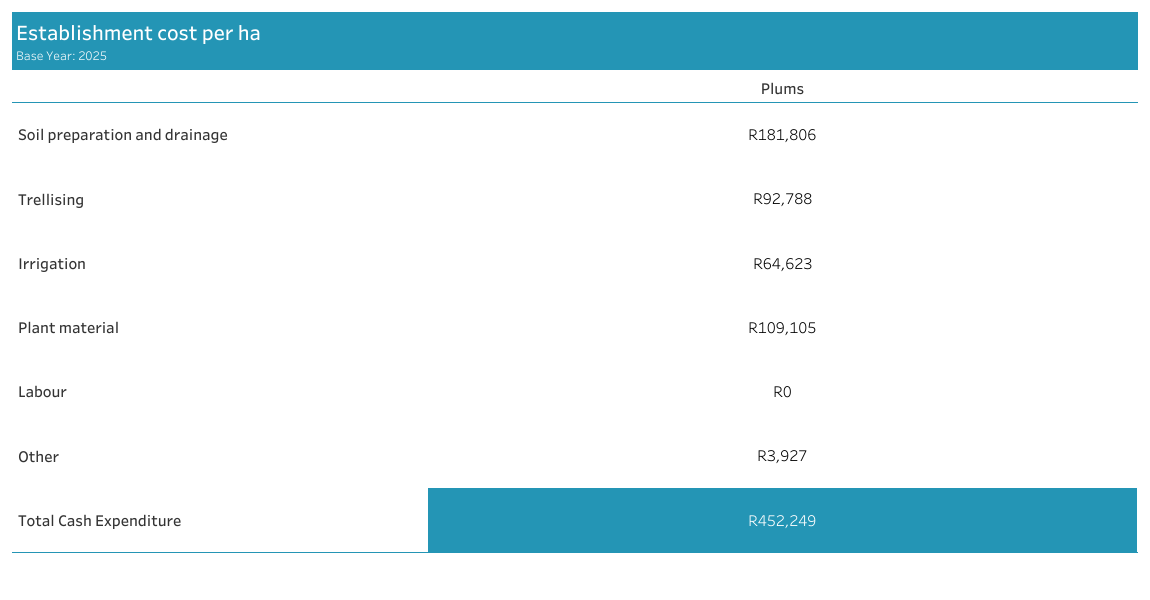Click the R64,623 irrigation value
Image resolution: width=1150 pixels, height=600 pixels.
pos(782,264)
